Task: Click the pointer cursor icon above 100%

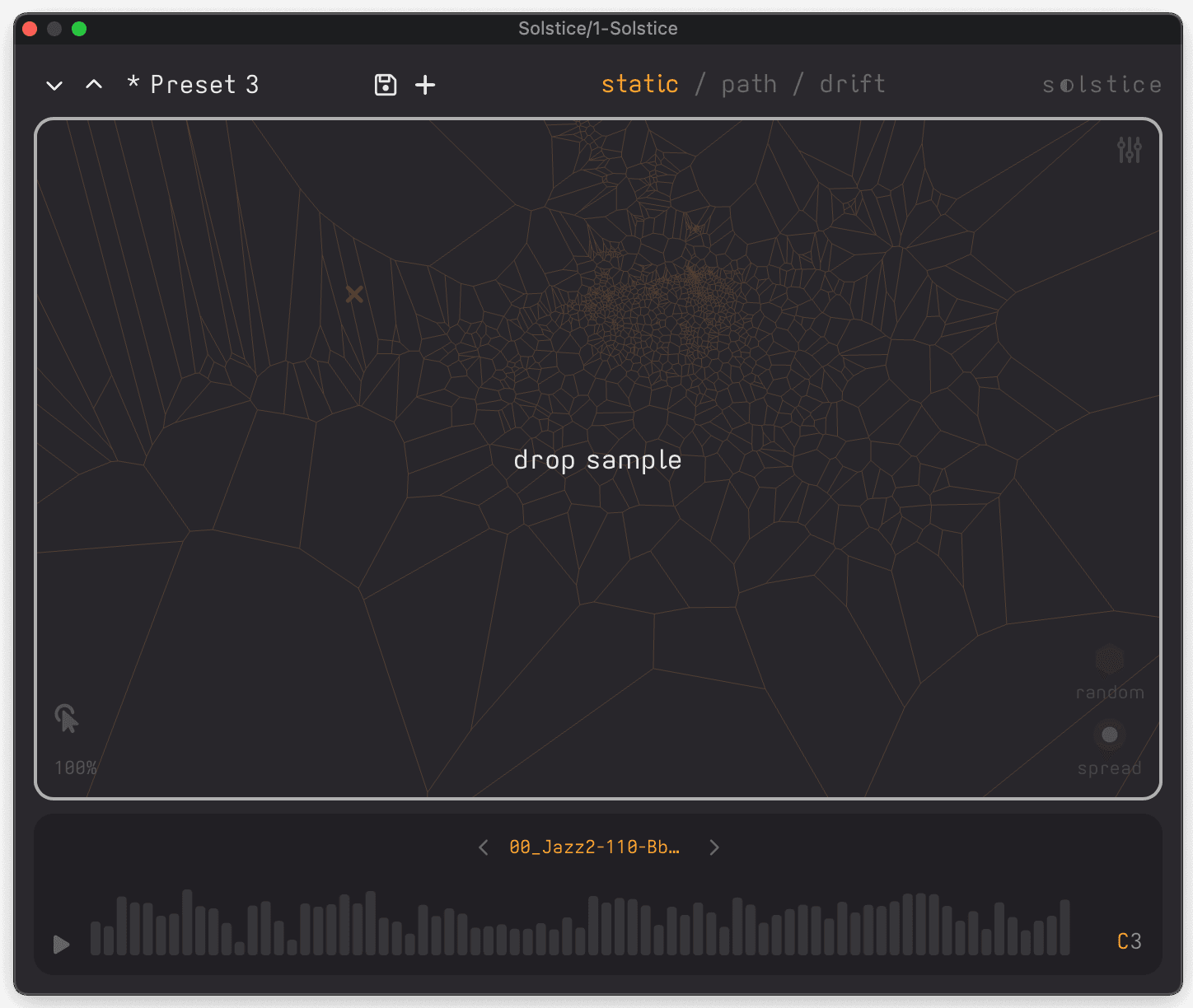Action: [66, 717]
